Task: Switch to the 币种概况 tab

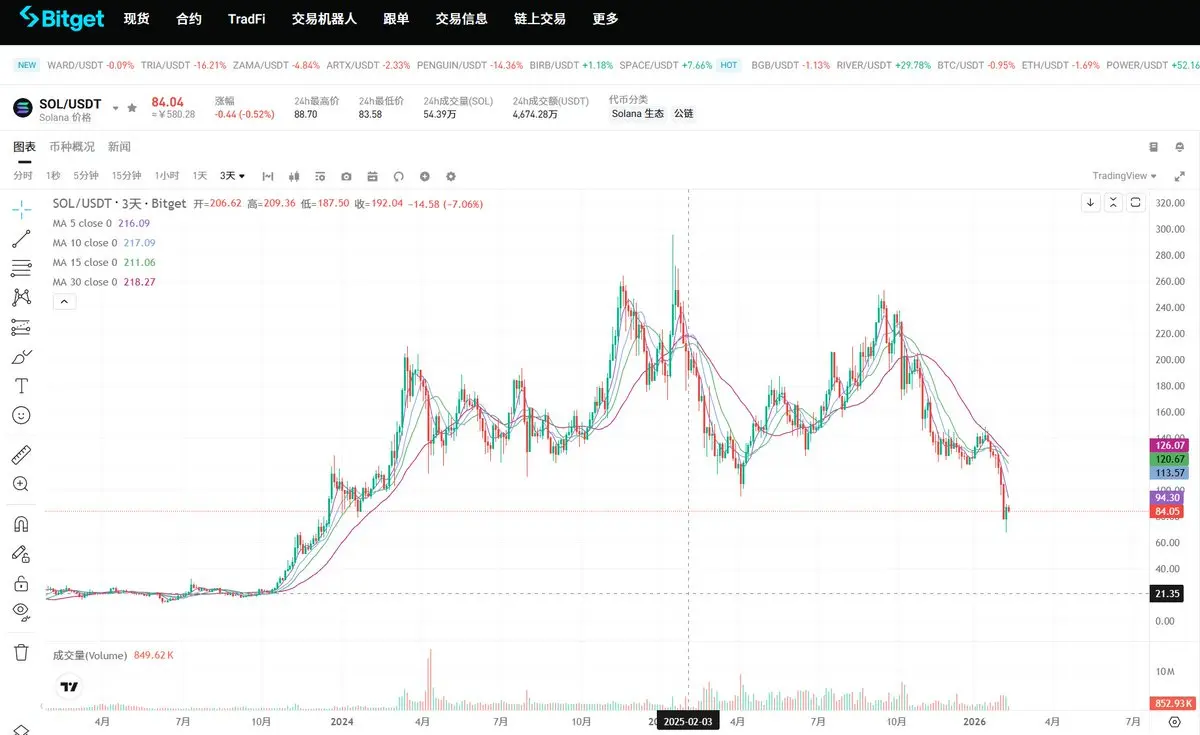Action: (72, 147)
